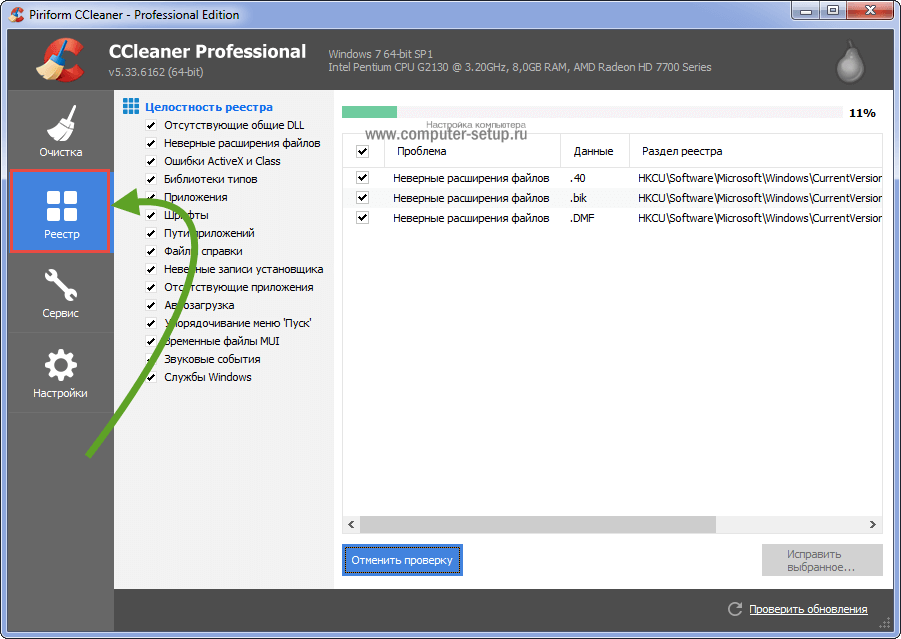This screenshot has height=639, width=901.
Task: Click the Целостность реестра grid icon
Action: pyautogui.click(x=130, y=106)
